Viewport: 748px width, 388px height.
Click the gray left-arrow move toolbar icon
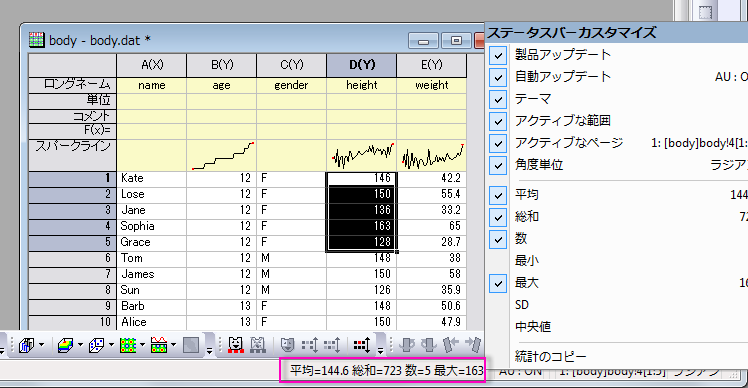(x=450, y=345)
